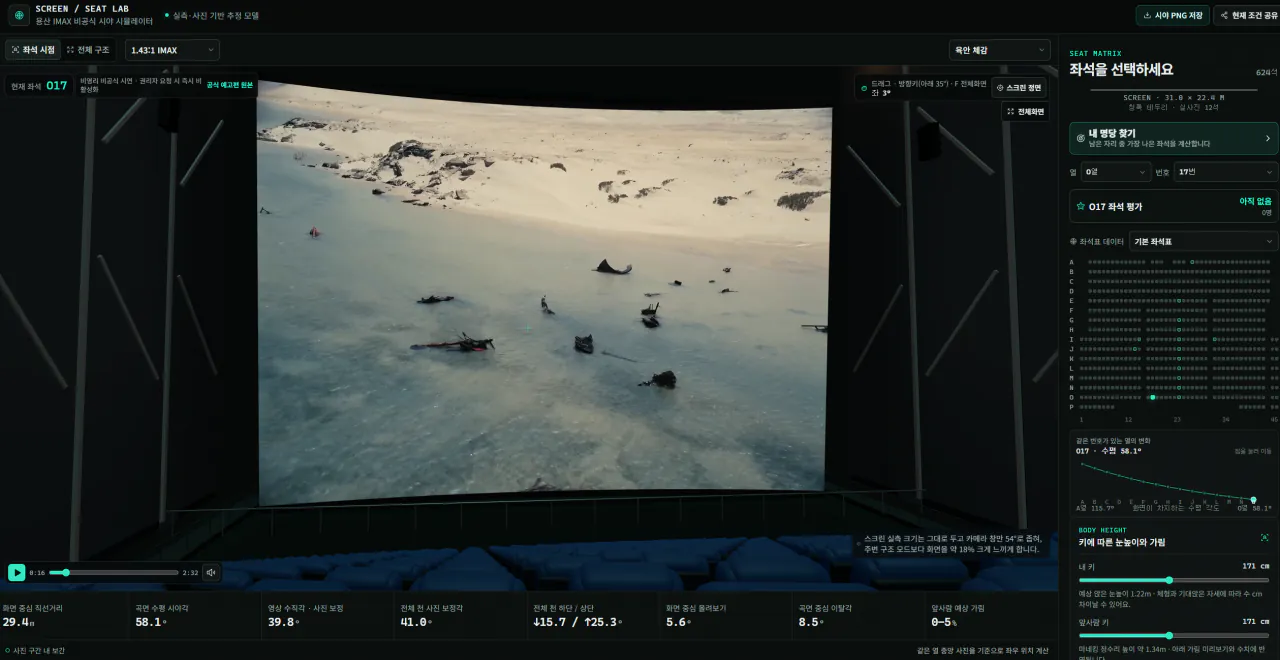Click the Screen / Seat Lab logo icon
The image size is (1280, 660).
pyautogui.click(x=19, y=15)
